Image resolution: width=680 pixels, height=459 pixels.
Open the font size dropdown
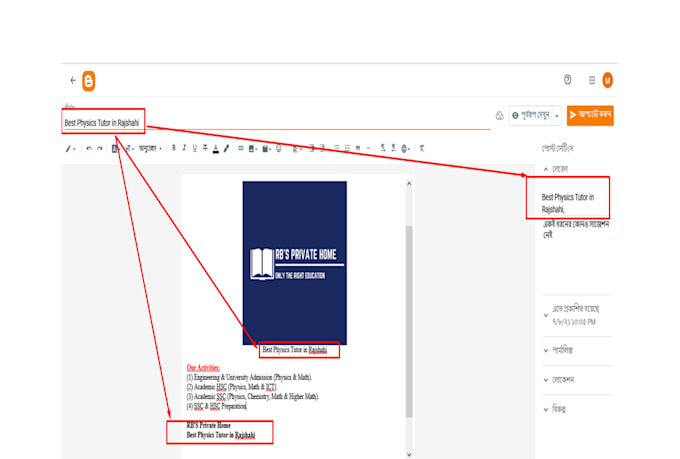(x=130, y=149)
